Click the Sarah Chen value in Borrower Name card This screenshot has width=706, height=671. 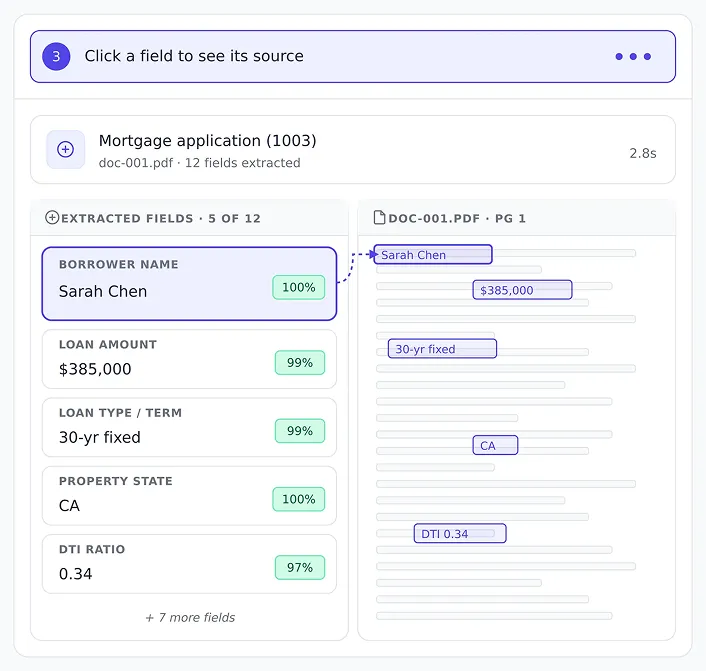(103, 291)
